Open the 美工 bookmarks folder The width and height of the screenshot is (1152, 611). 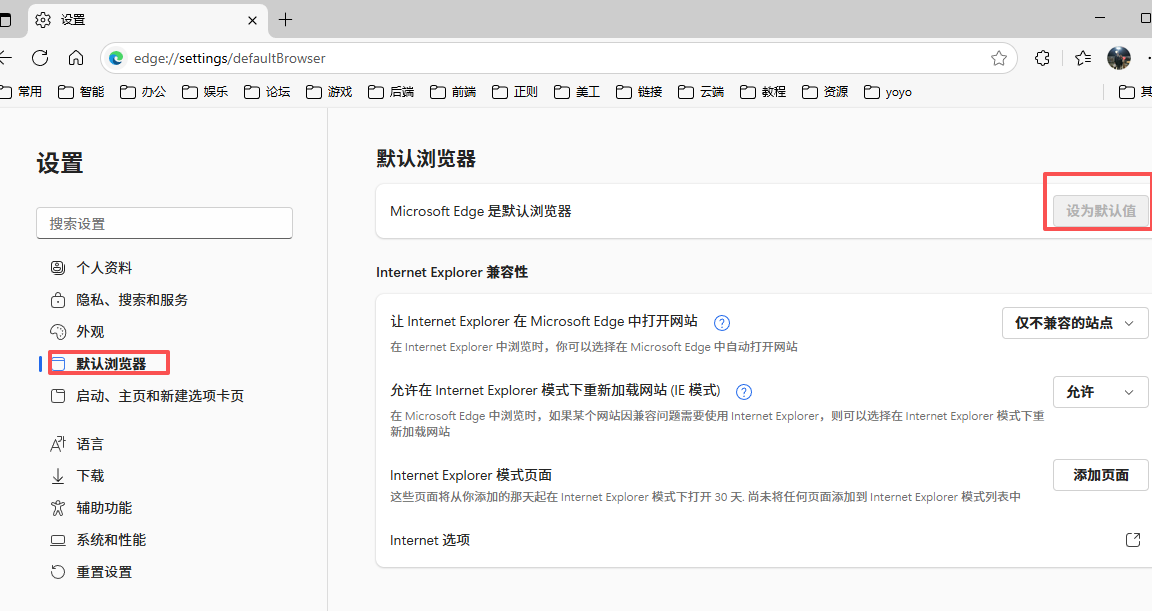577,92
